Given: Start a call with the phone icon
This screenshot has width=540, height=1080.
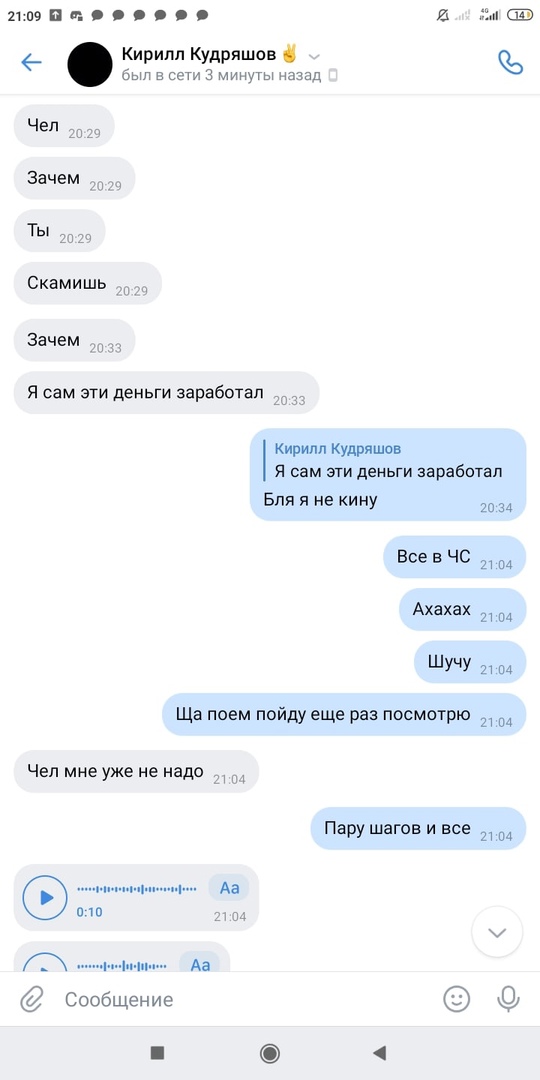Looking at the screenshot, I should click(x=510, y=63).
